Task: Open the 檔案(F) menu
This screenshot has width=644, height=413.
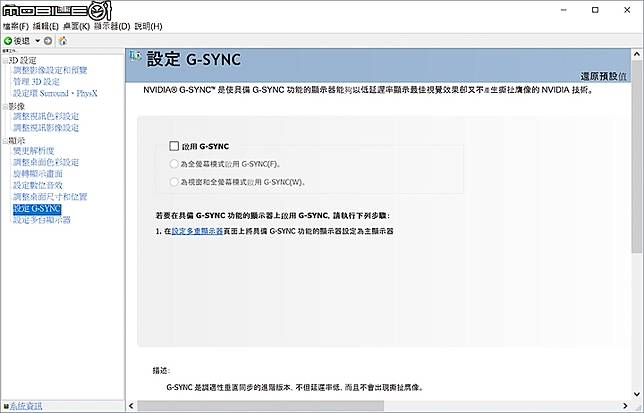Action: pyautogui.click(x=15, y=26)
